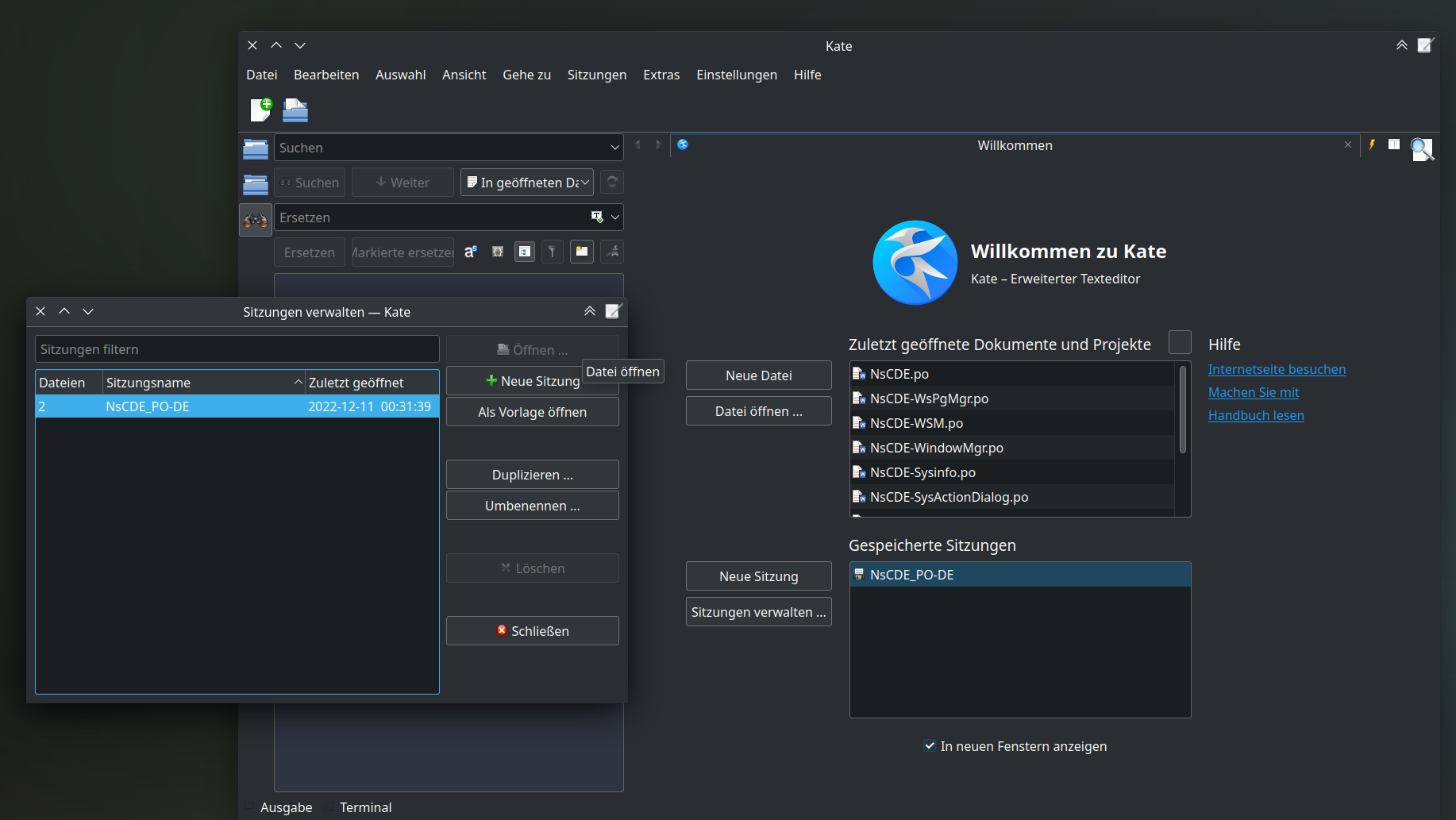The width and height of the screenshot is (1456, 820).
Task: Show the Terminal bottom panel
Action: click(x=359, y=807)
